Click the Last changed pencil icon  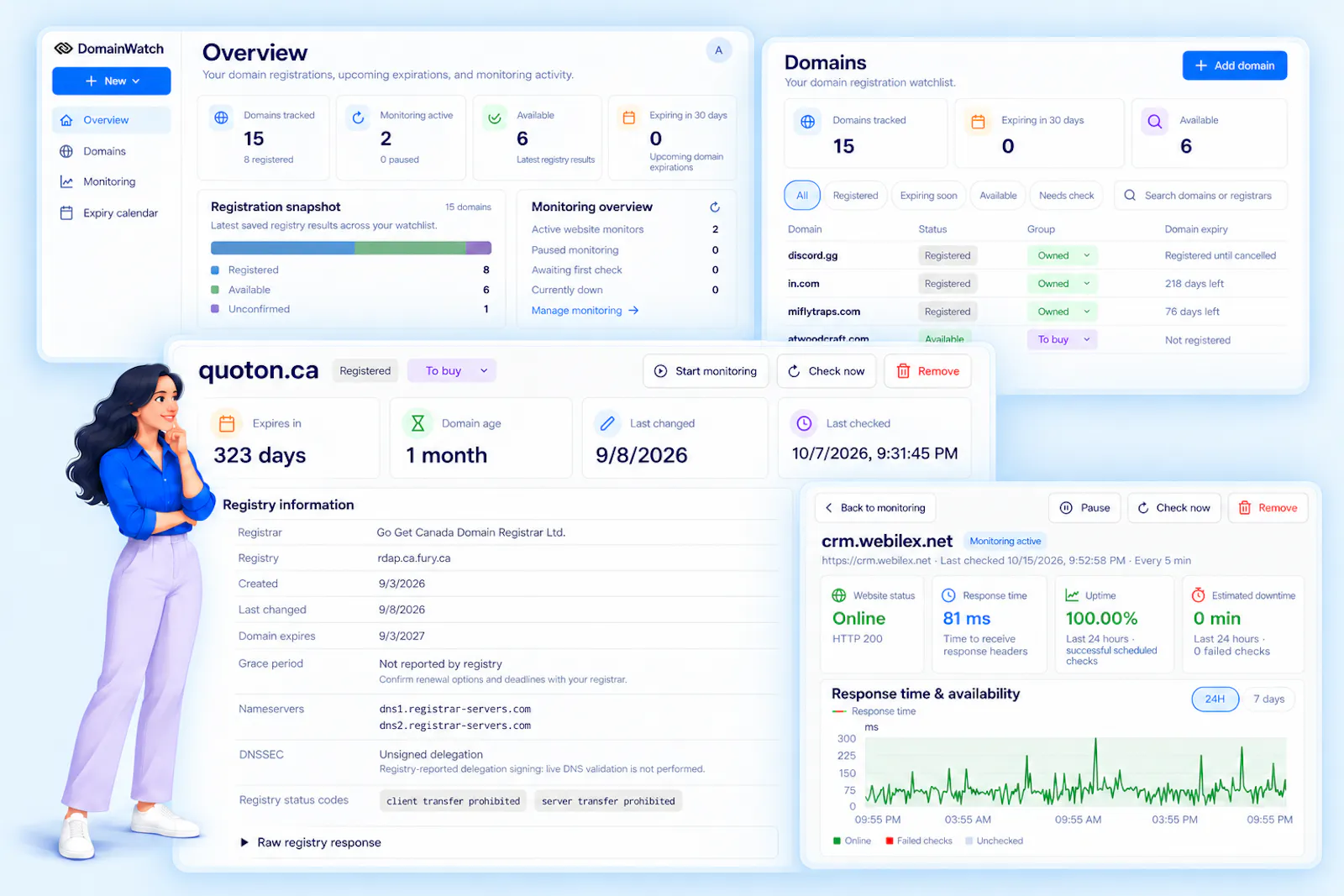pos(607,423)
